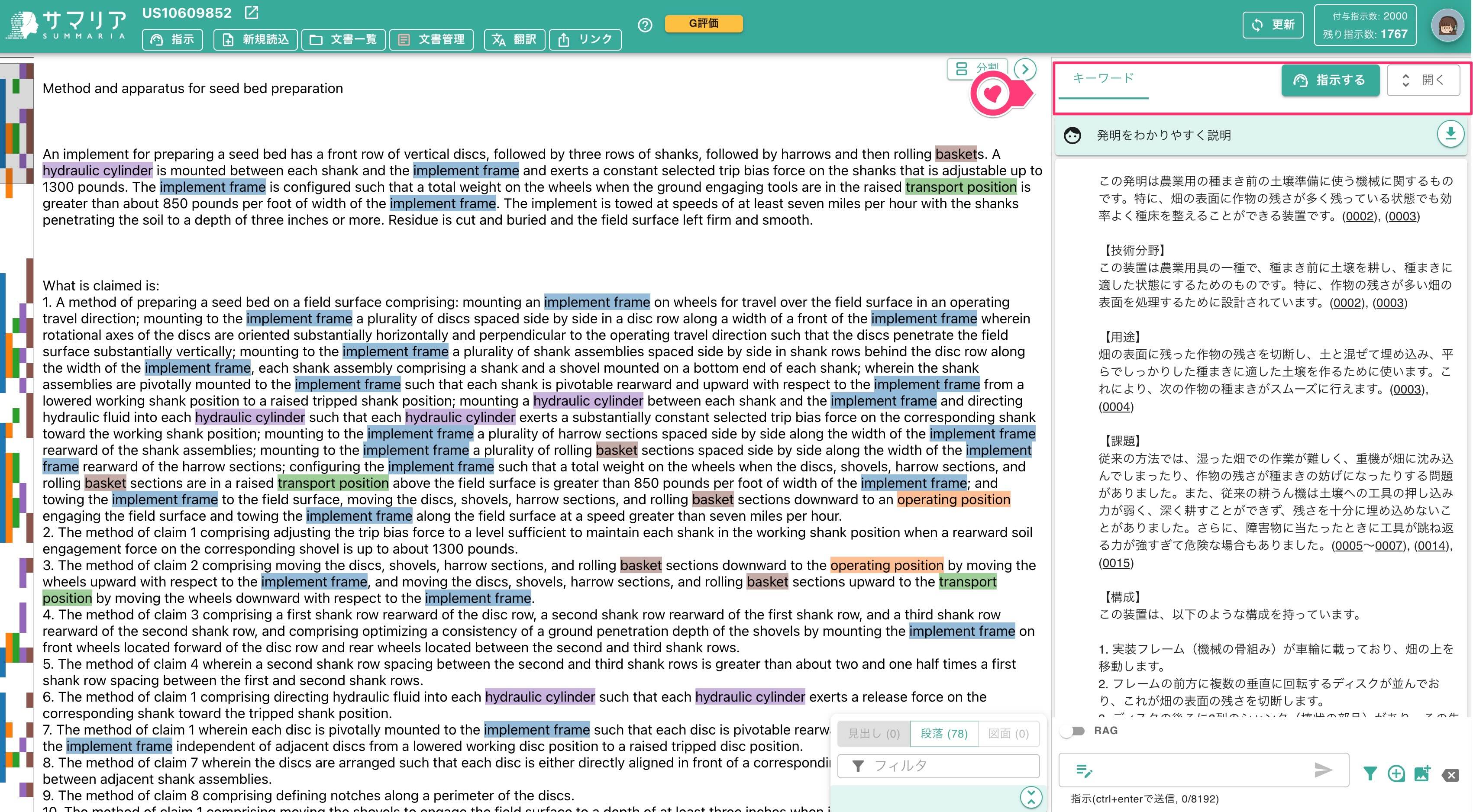The height and width of the screenshot is (812, 1473).
Task: Click highlighted 'hydraulic cylinder' in the abstract
Action: pyautogui.click(x=97, y=170)
